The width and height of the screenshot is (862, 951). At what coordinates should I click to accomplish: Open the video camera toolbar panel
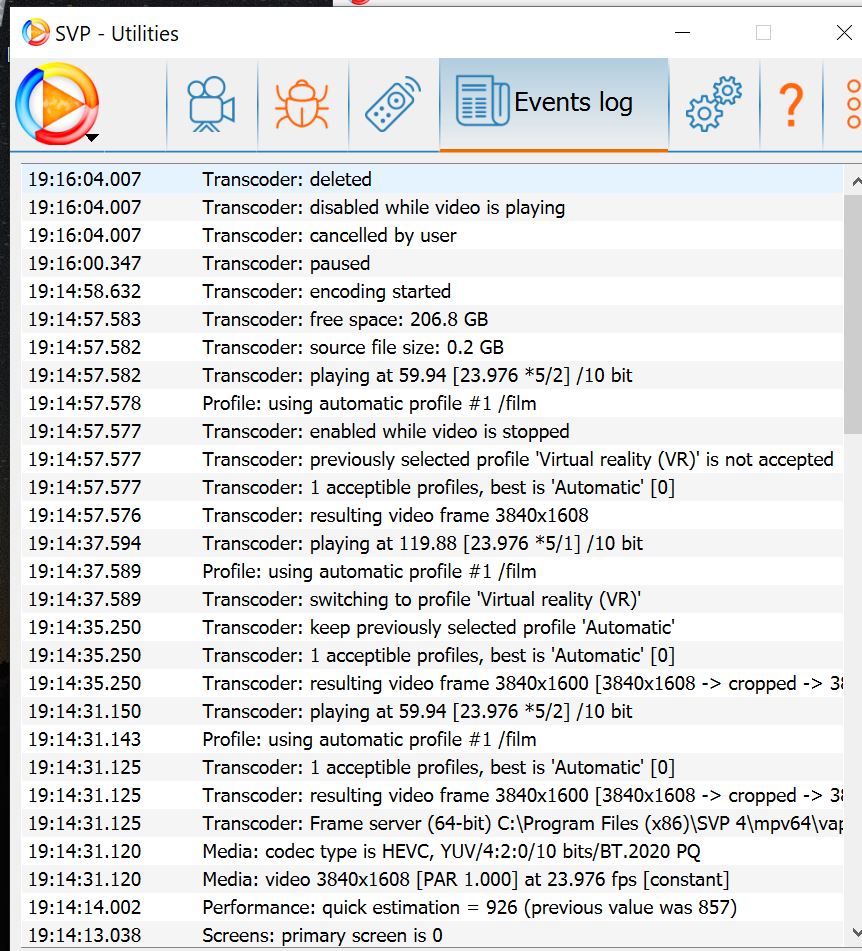(211, 103)
